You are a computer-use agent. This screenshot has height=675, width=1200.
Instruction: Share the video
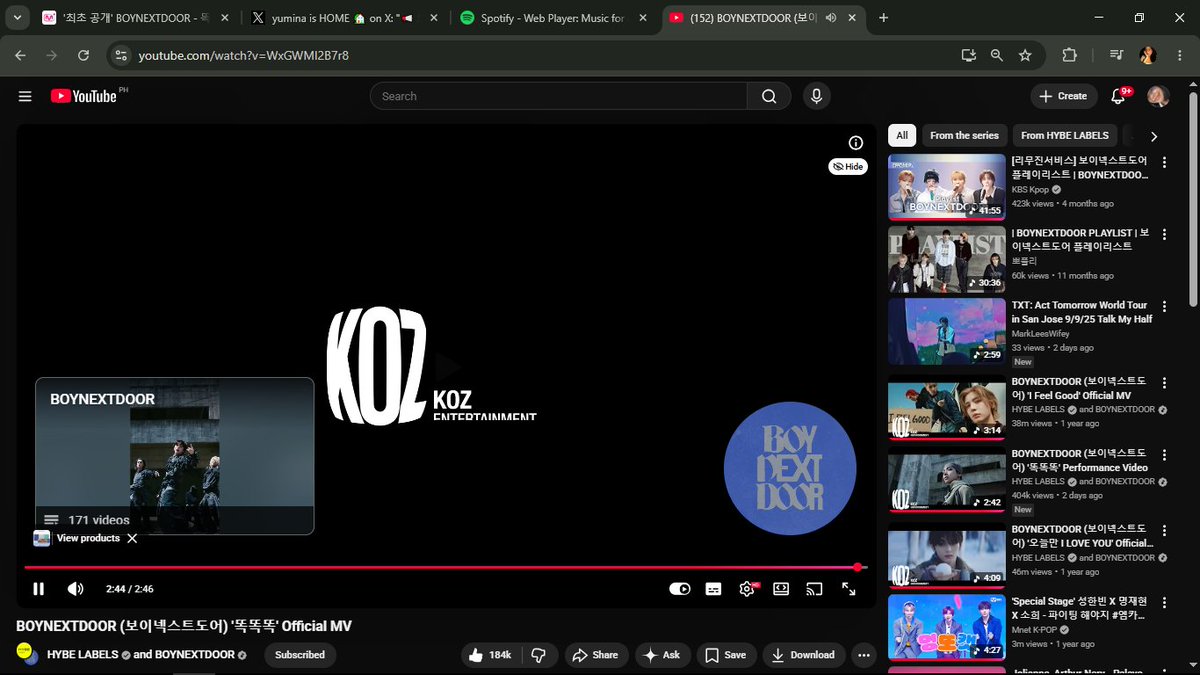tap(596, 655)
